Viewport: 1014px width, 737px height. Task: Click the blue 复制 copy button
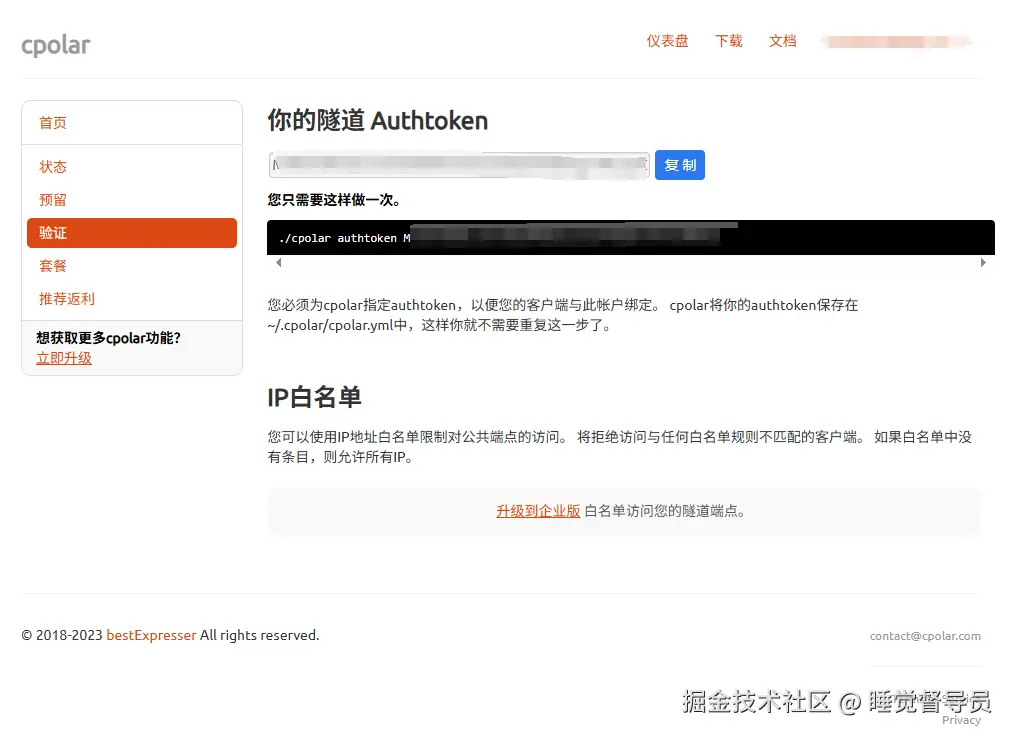tap(680, 165)
